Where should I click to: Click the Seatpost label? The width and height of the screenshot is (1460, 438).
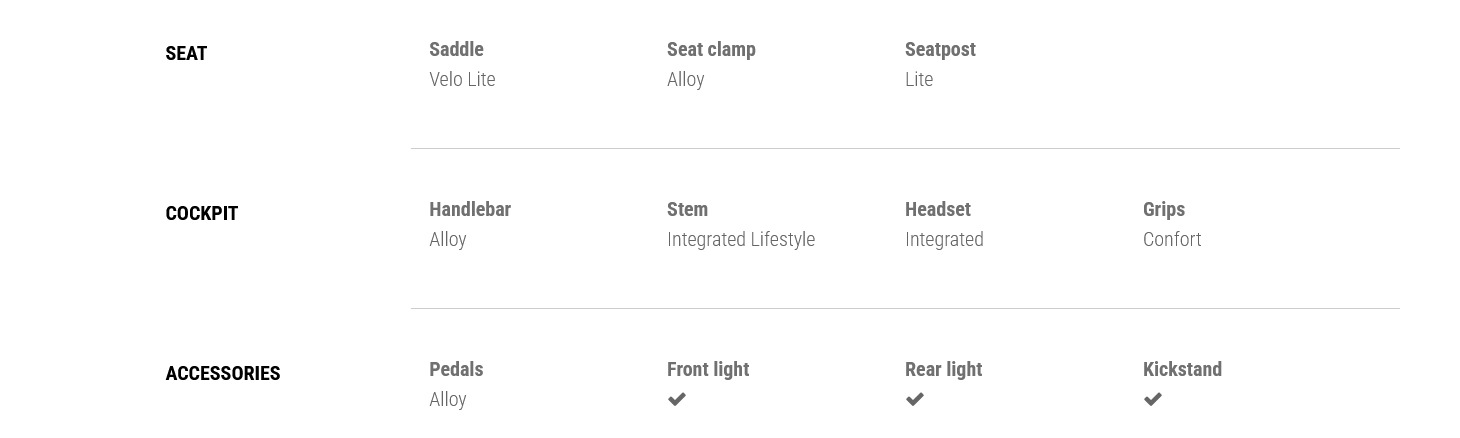940,49
